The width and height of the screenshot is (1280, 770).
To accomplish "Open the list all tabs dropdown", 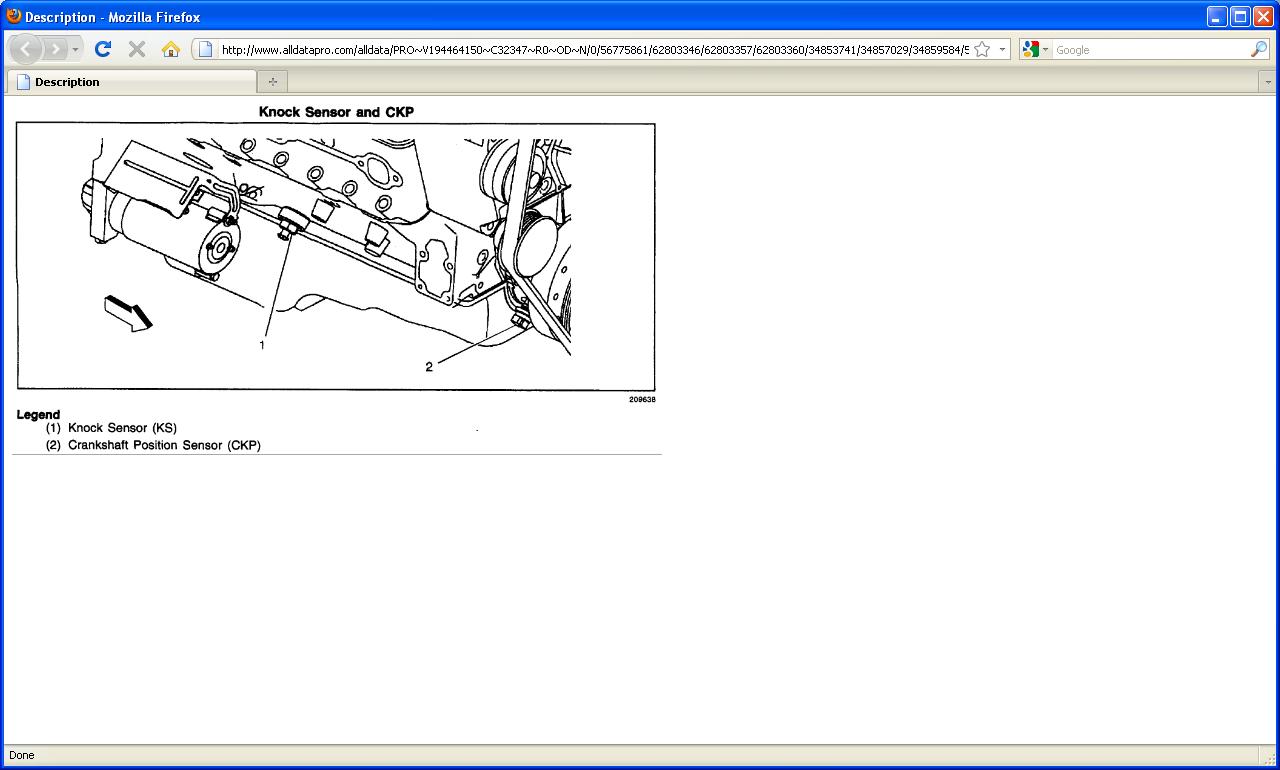I will (1268, 82).
